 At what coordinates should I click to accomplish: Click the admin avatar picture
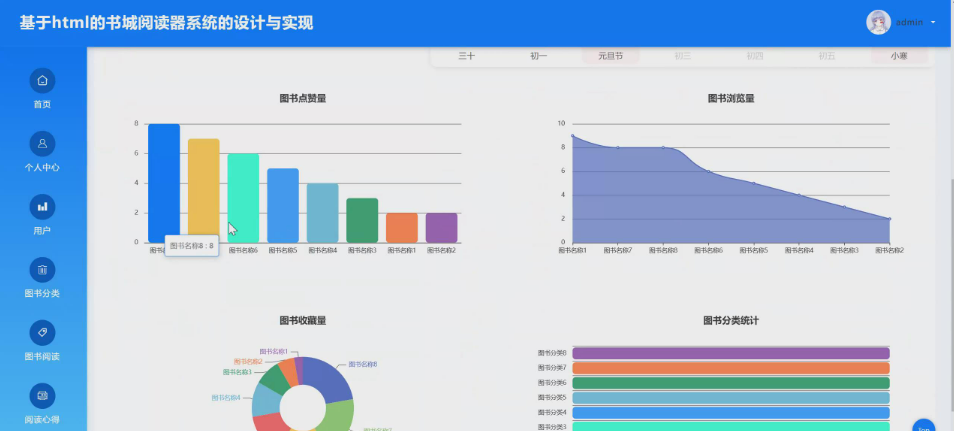[878, 23]
